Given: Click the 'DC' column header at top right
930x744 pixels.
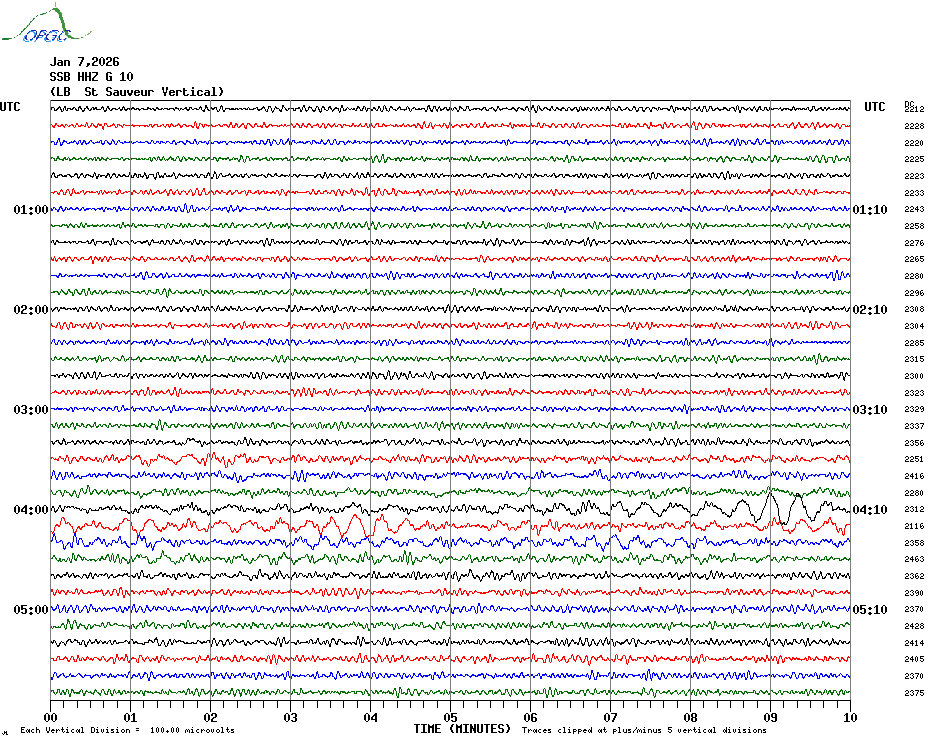Looking at the screenshot, I should pyautogui.click(x=909, y=103).
